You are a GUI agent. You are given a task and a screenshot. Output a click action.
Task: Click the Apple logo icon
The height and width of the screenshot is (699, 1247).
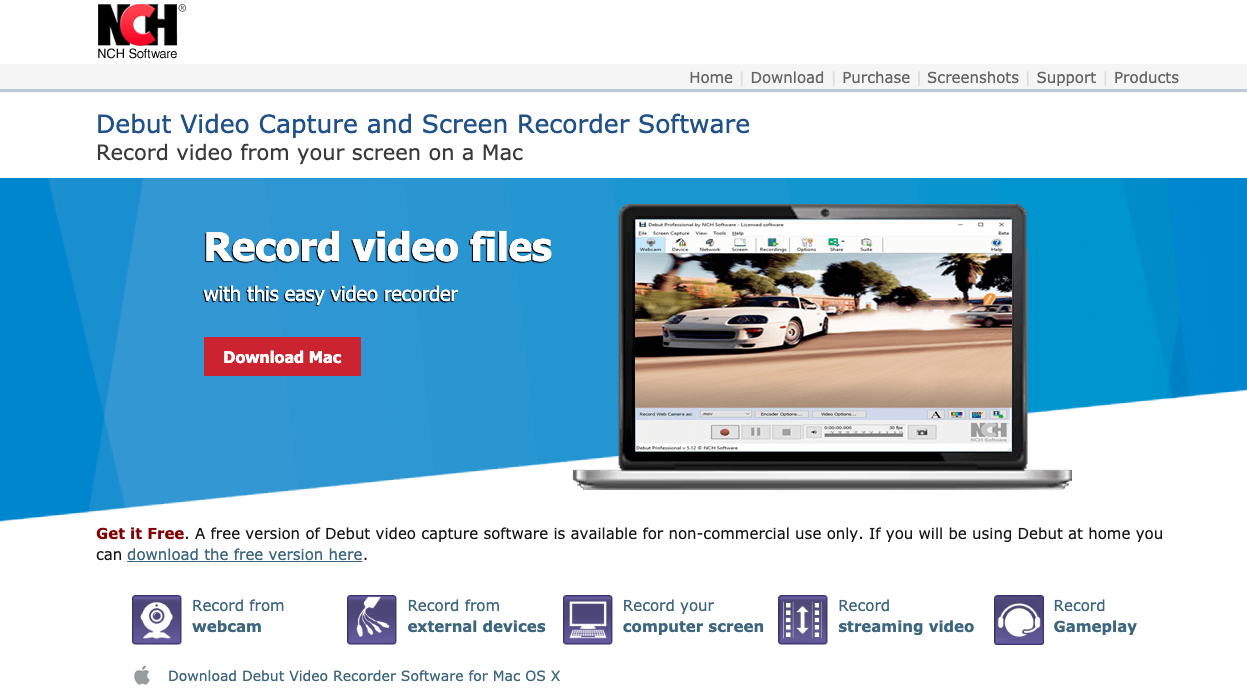[142, 675]
